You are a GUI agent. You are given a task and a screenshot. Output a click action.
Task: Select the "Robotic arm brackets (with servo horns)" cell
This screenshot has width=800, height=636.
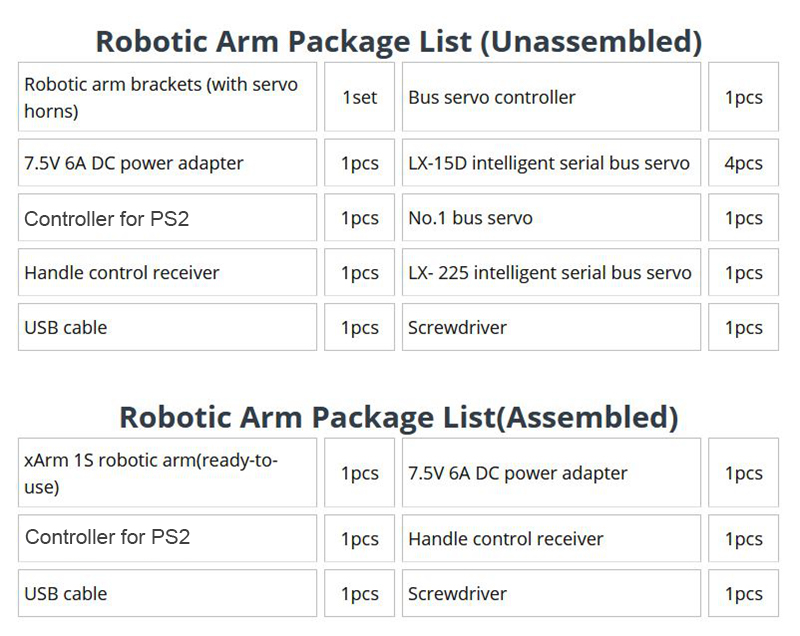pos(167,97)
